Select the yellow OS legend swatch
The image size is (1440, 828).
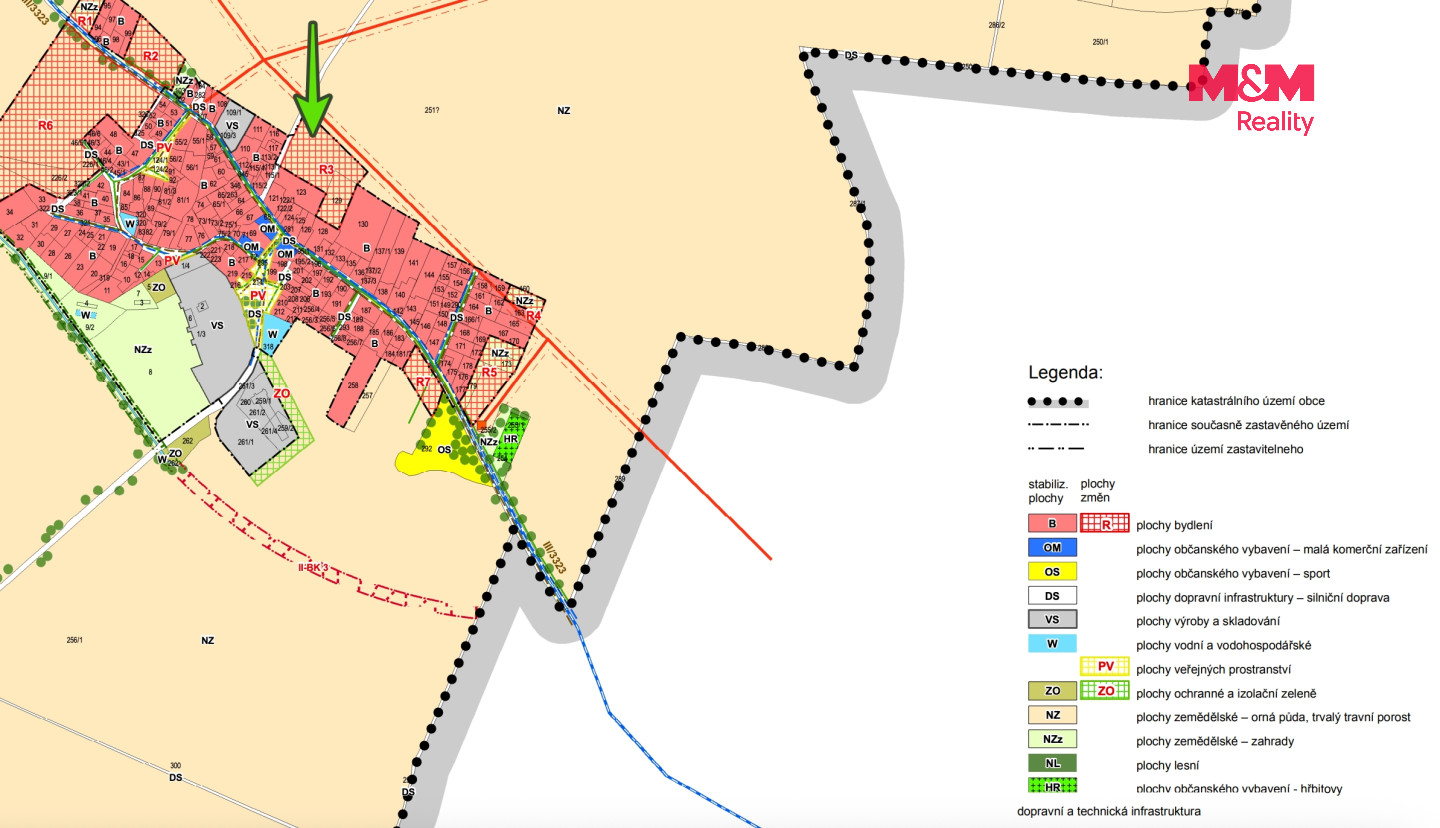click(x=1052, y=572)
